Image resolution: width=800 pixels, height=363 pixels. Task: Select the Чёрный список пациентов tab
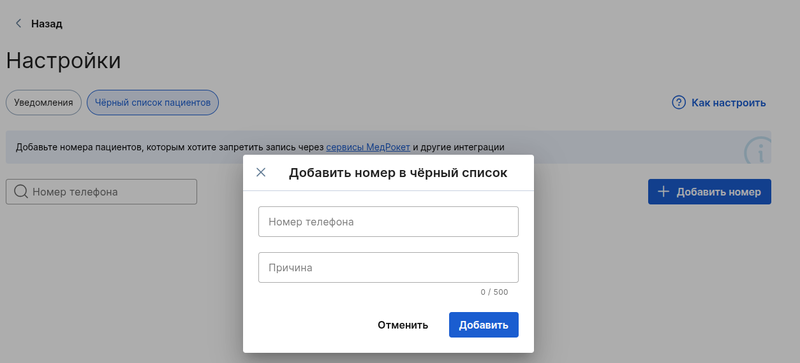(153, 103)
